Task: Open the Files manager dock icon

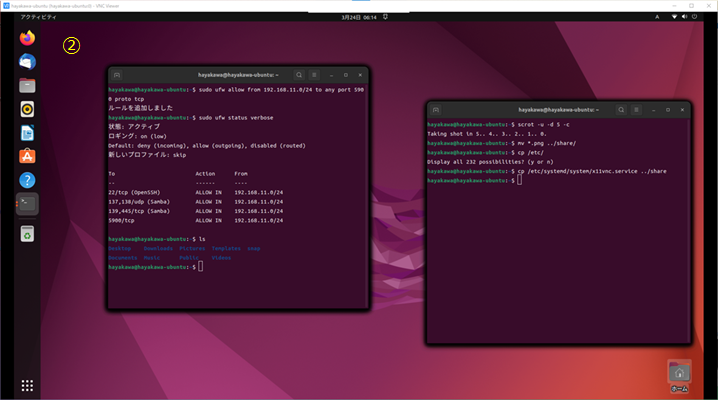Action: coord(27,85)
